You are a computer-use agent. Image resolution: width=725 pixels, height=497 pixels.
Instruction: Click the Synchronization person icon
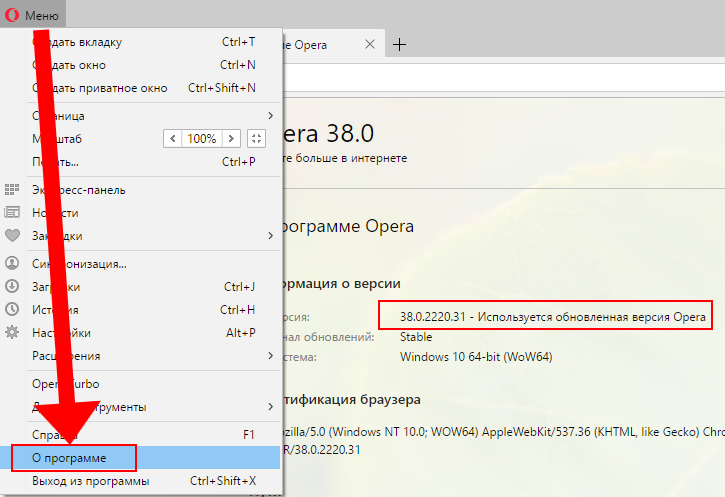13,264
